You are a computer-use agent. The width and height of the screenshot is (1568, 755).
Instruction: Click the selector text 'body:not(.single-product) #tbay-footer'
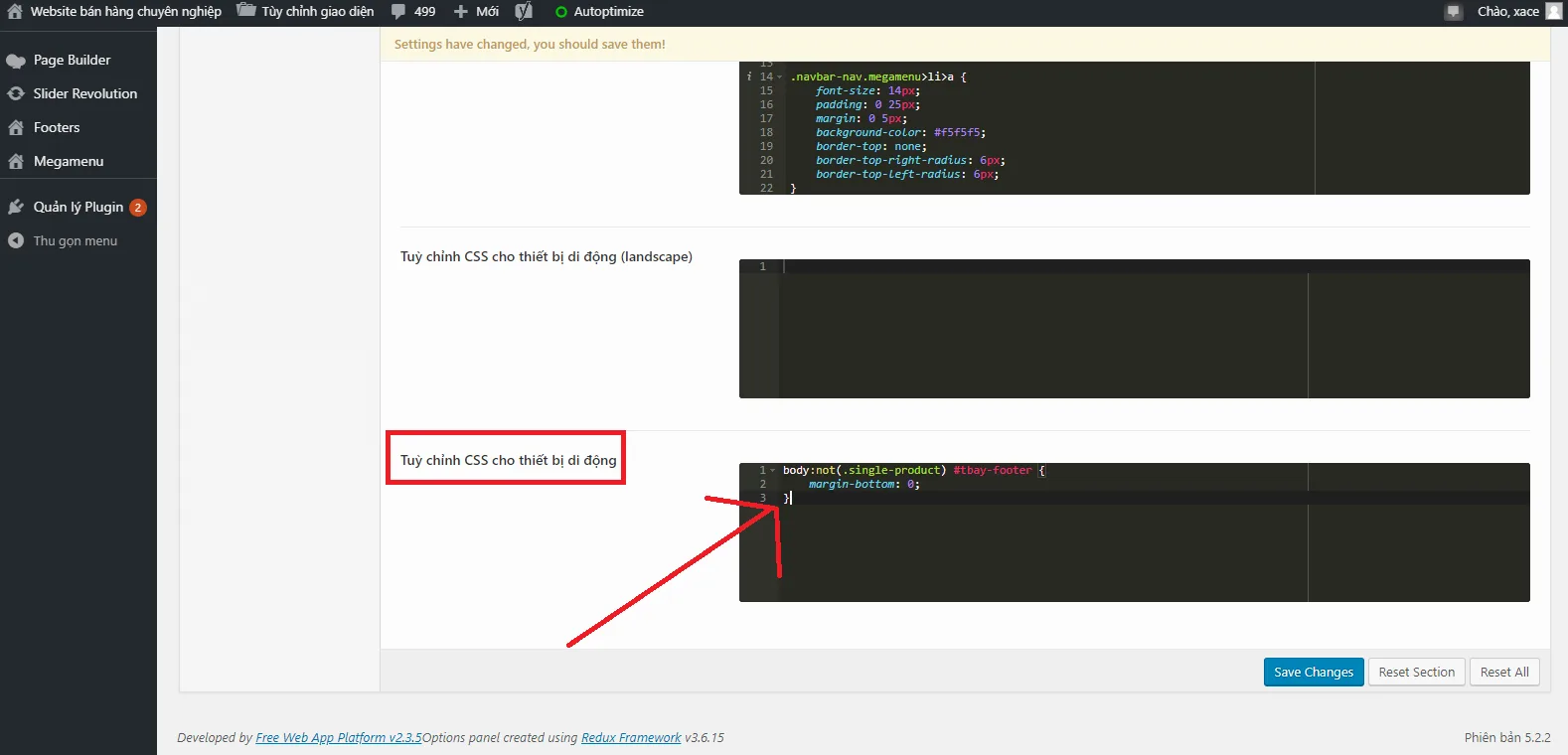pyautogui.click(x=907, y=470)
